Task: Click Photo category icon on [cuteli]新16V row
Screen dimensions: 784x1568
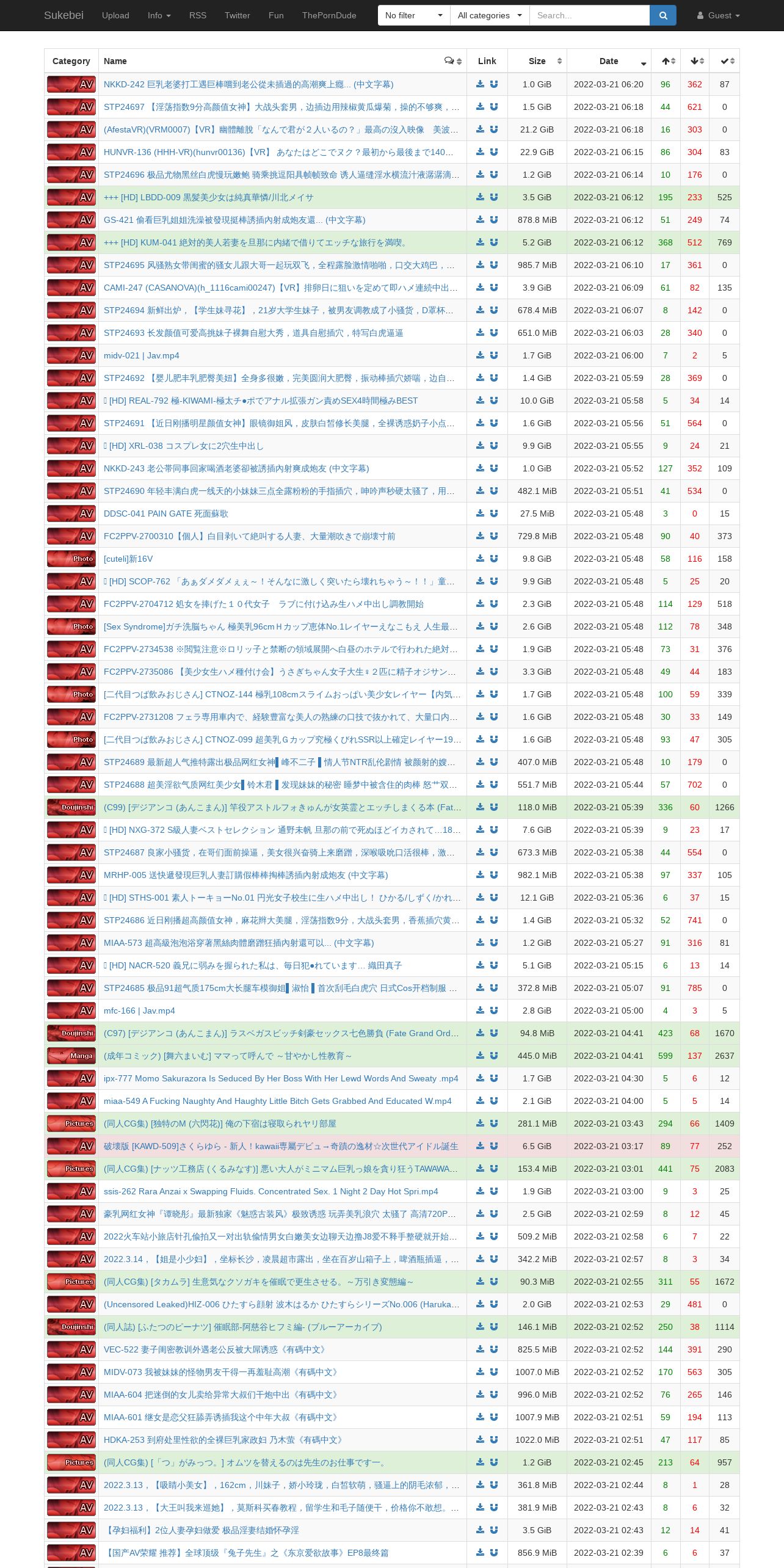Action: [x=71, y=559]
